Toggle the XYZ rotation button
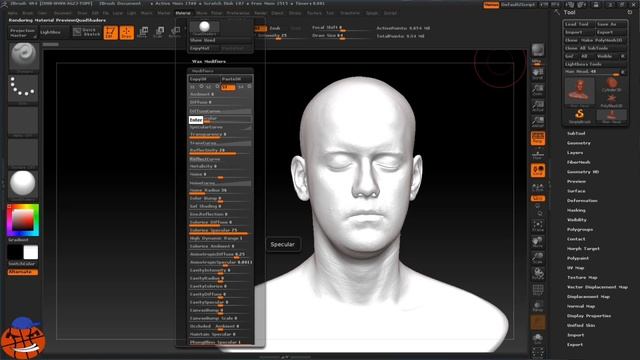 click(x=538, y=198)
